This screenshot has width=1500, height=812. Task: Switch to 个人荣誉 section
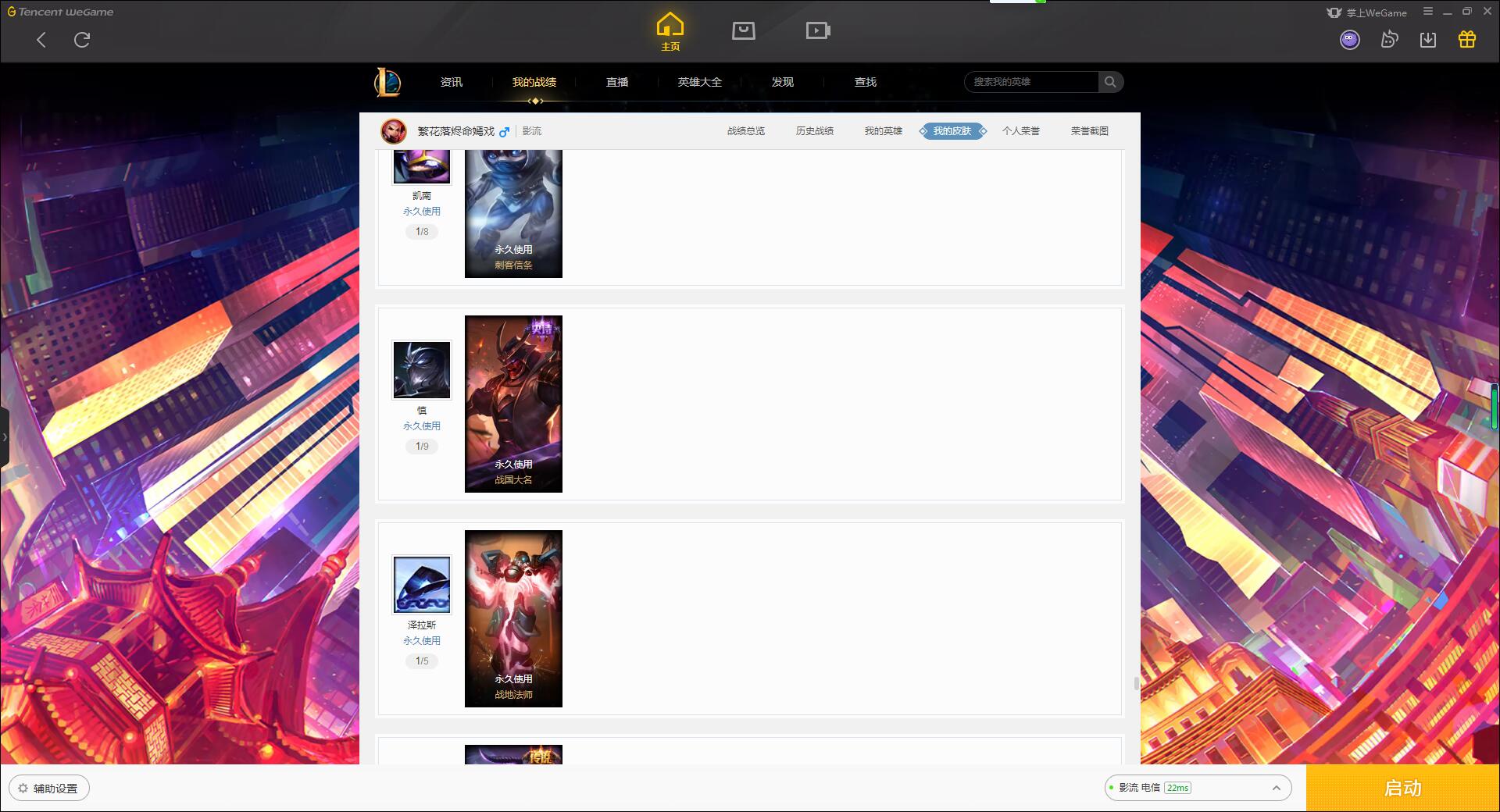(x=1021, y=131)
